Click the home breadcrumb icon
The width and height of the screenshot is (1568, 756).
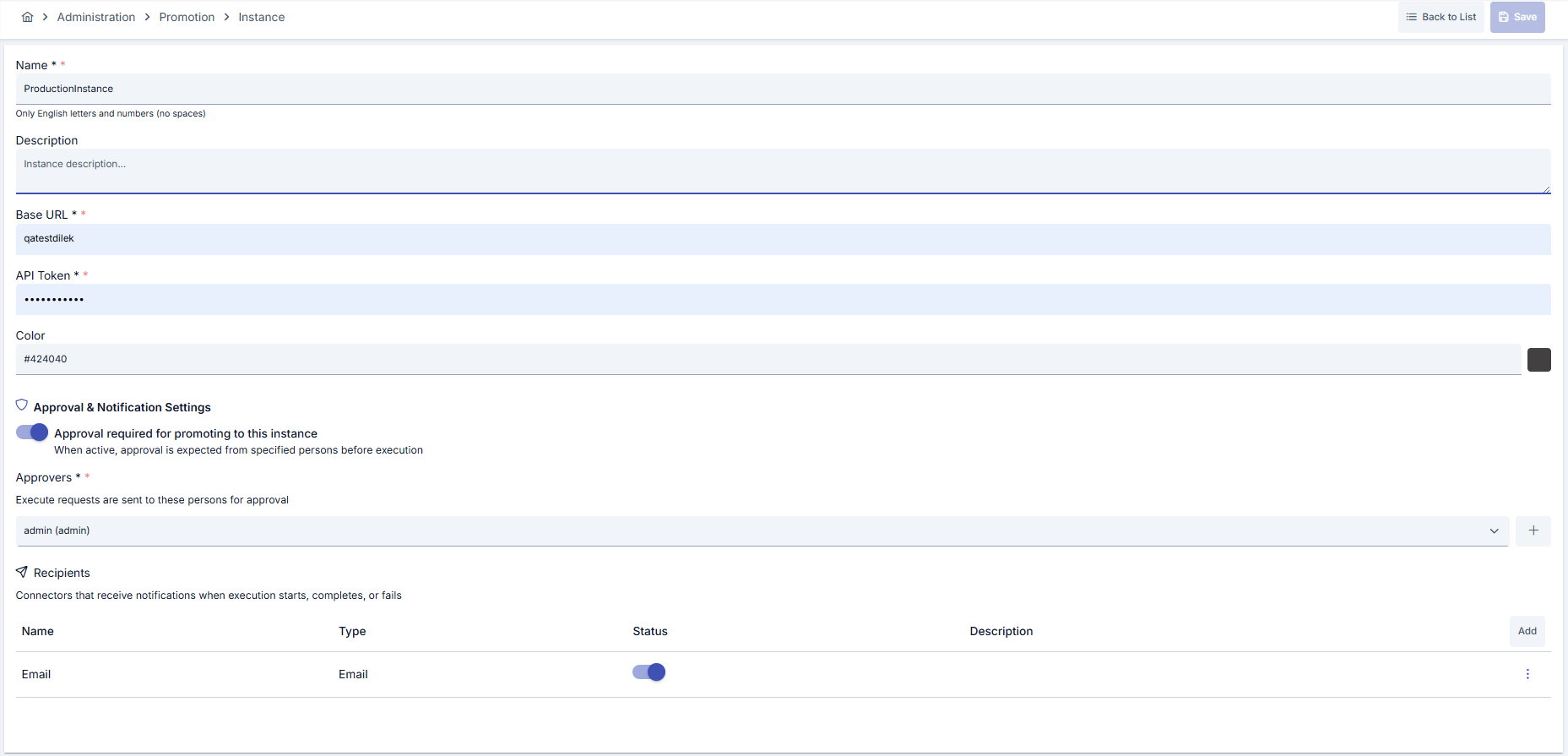[x=27, y=17]
